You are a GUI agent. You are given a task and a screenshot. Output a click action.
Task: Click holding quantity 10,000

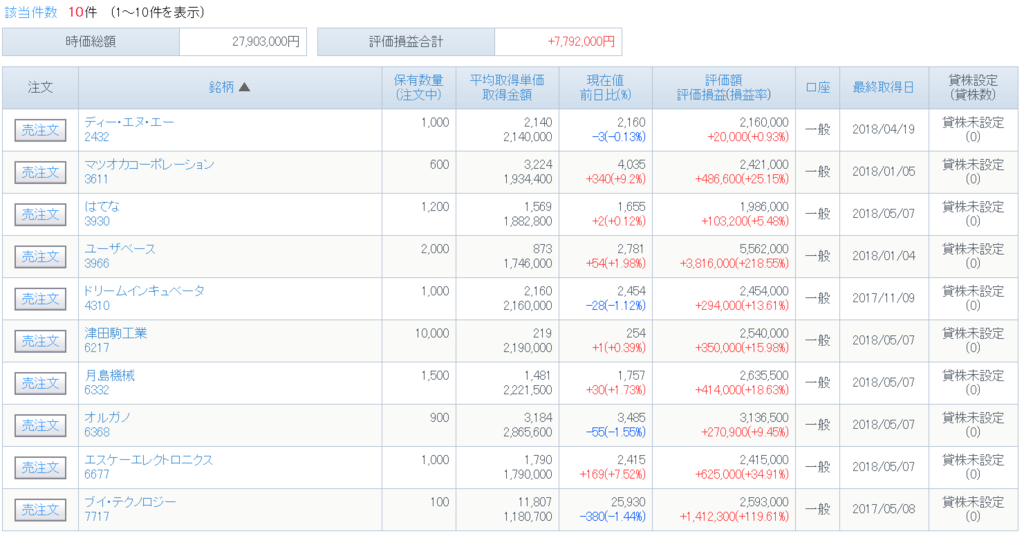(x=432, y=333)
